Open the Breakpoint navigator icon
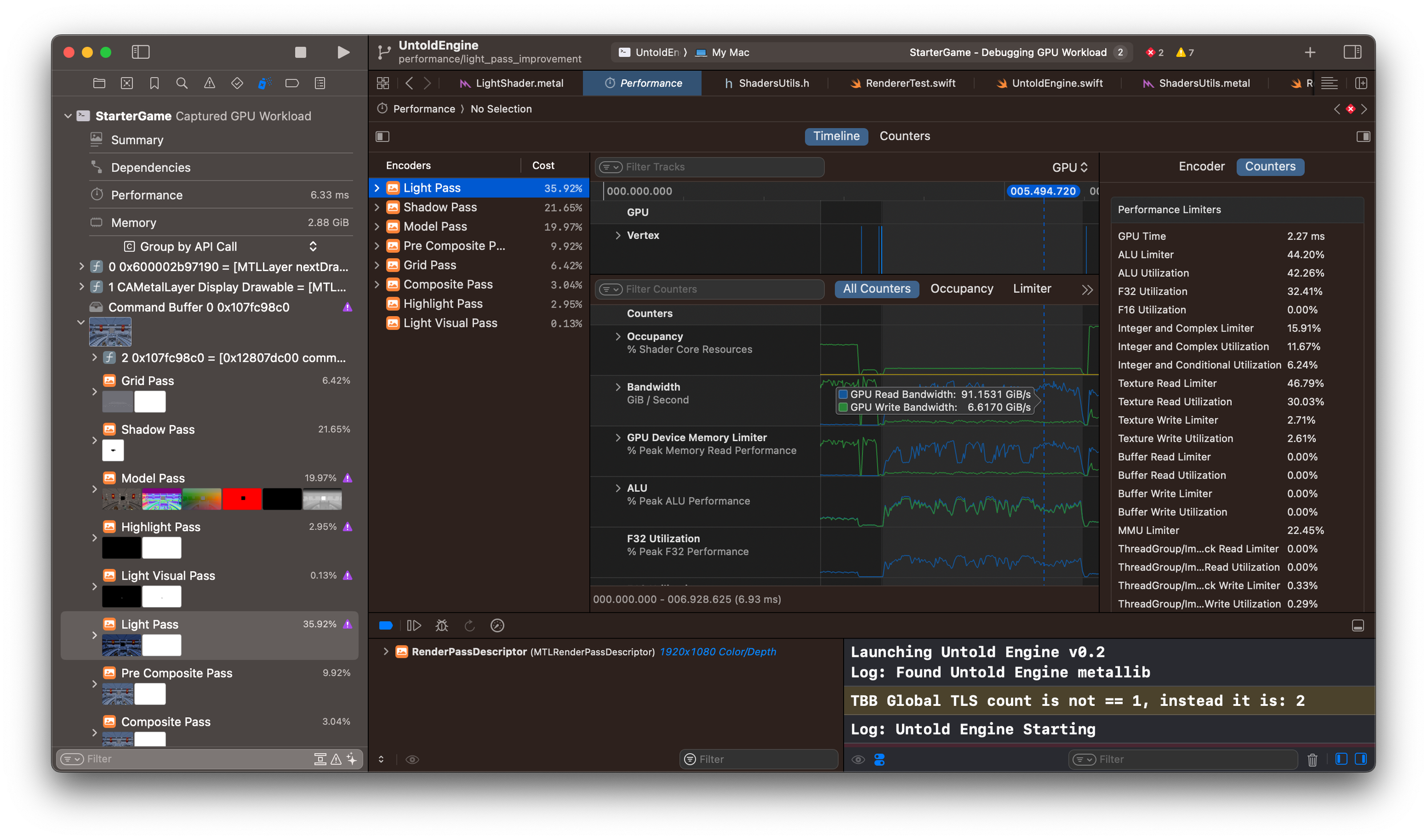This screenshot has height=840, width=1427. pos(292,83)
